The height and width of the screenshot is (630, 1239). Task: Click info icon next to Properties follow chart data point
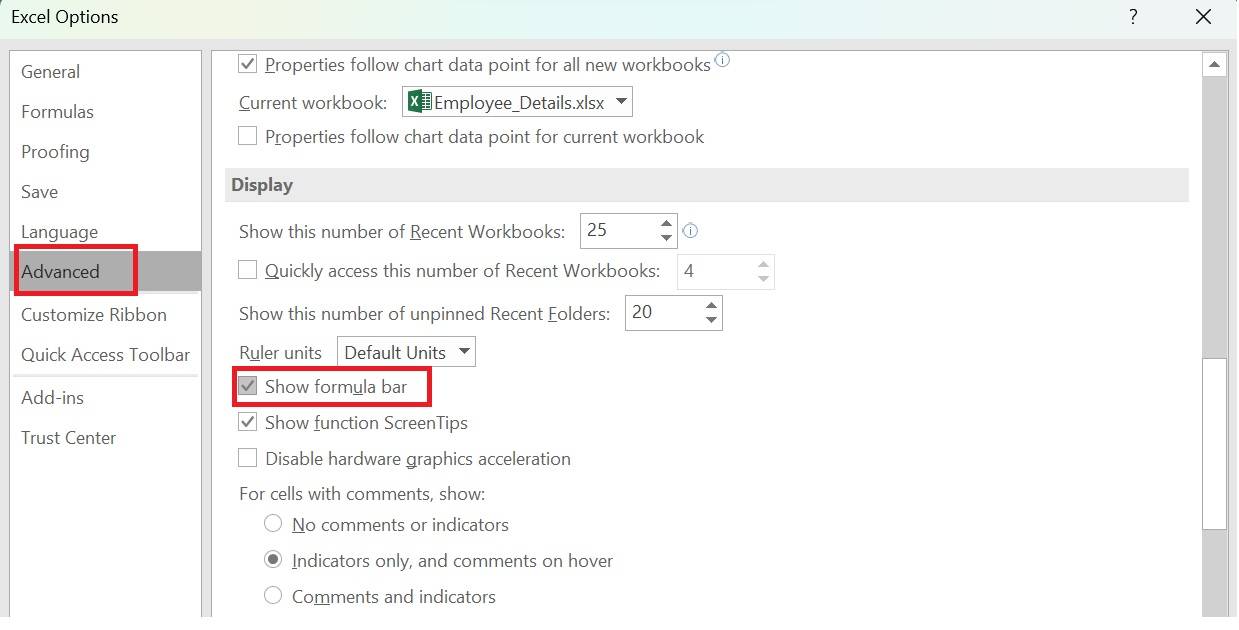coord(722,61)
